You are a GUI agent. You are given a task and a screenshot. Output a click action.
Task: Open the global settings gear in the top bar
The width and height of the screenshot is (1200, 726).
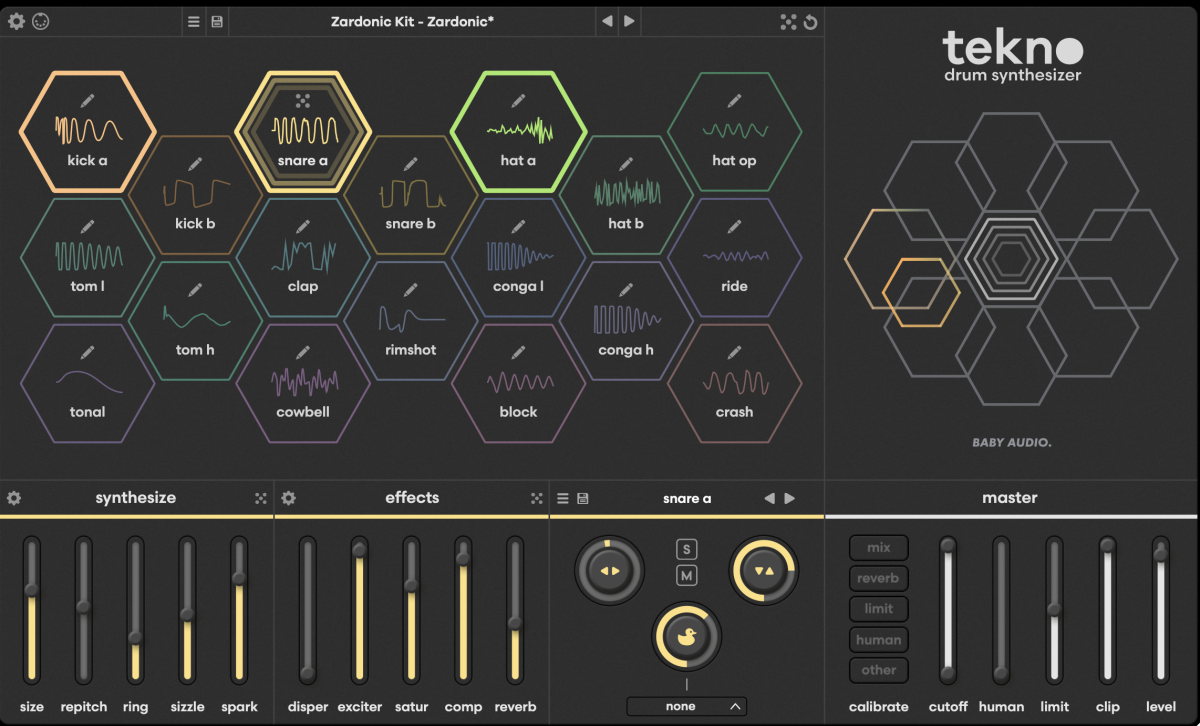[x=16, y=21]
